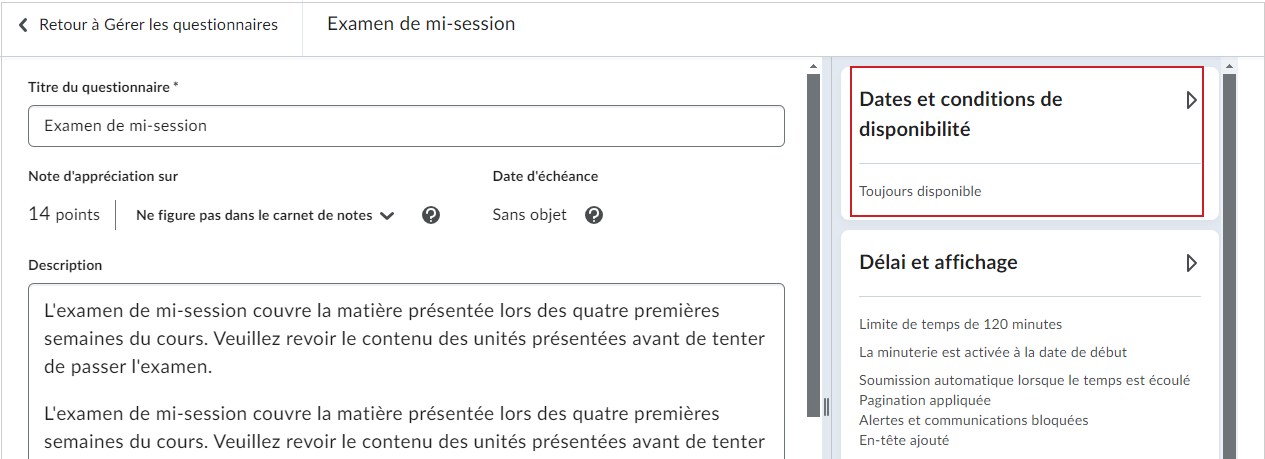Go back via Retour à Gérer les questionnaires
This screenshot has height=459, width=1265.
point(148,25)
